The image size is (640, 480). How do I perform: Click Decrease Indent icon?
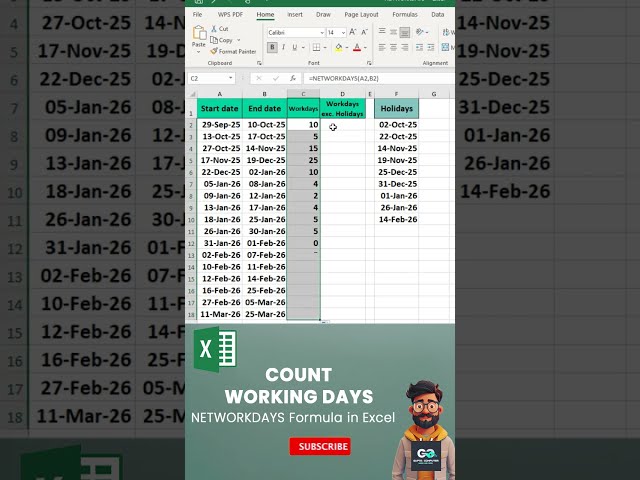click(x=420, y=47)
